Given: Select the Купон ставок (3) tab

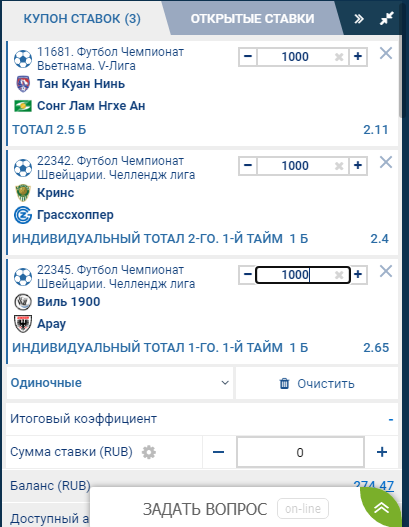Looking at the screenshot, I should [82, 18].
